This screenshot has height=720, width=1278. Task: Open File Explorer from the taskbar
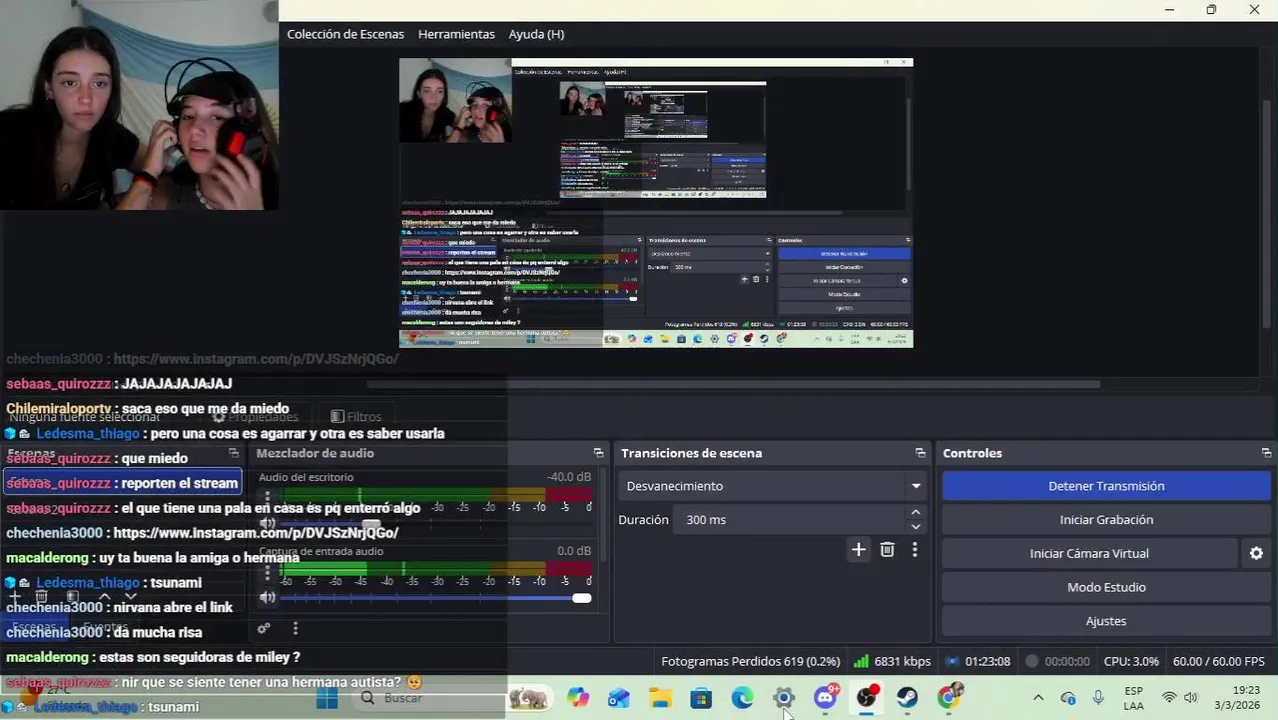660,697
